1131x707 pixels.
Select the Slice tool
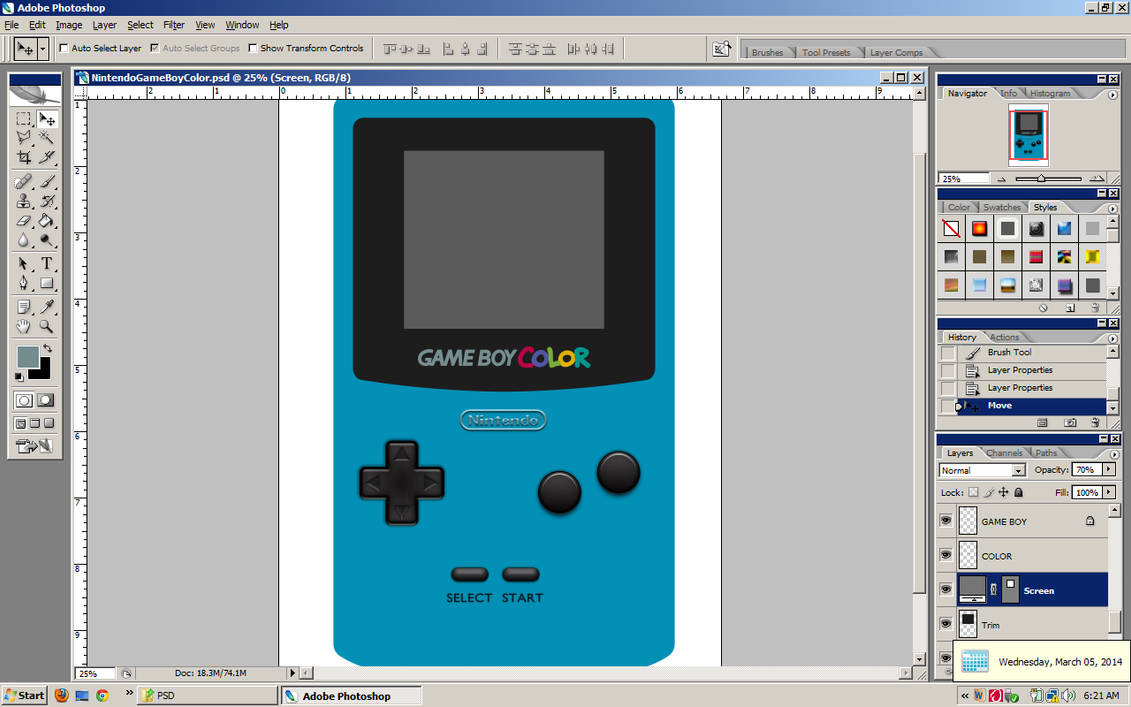coord(47,156)
